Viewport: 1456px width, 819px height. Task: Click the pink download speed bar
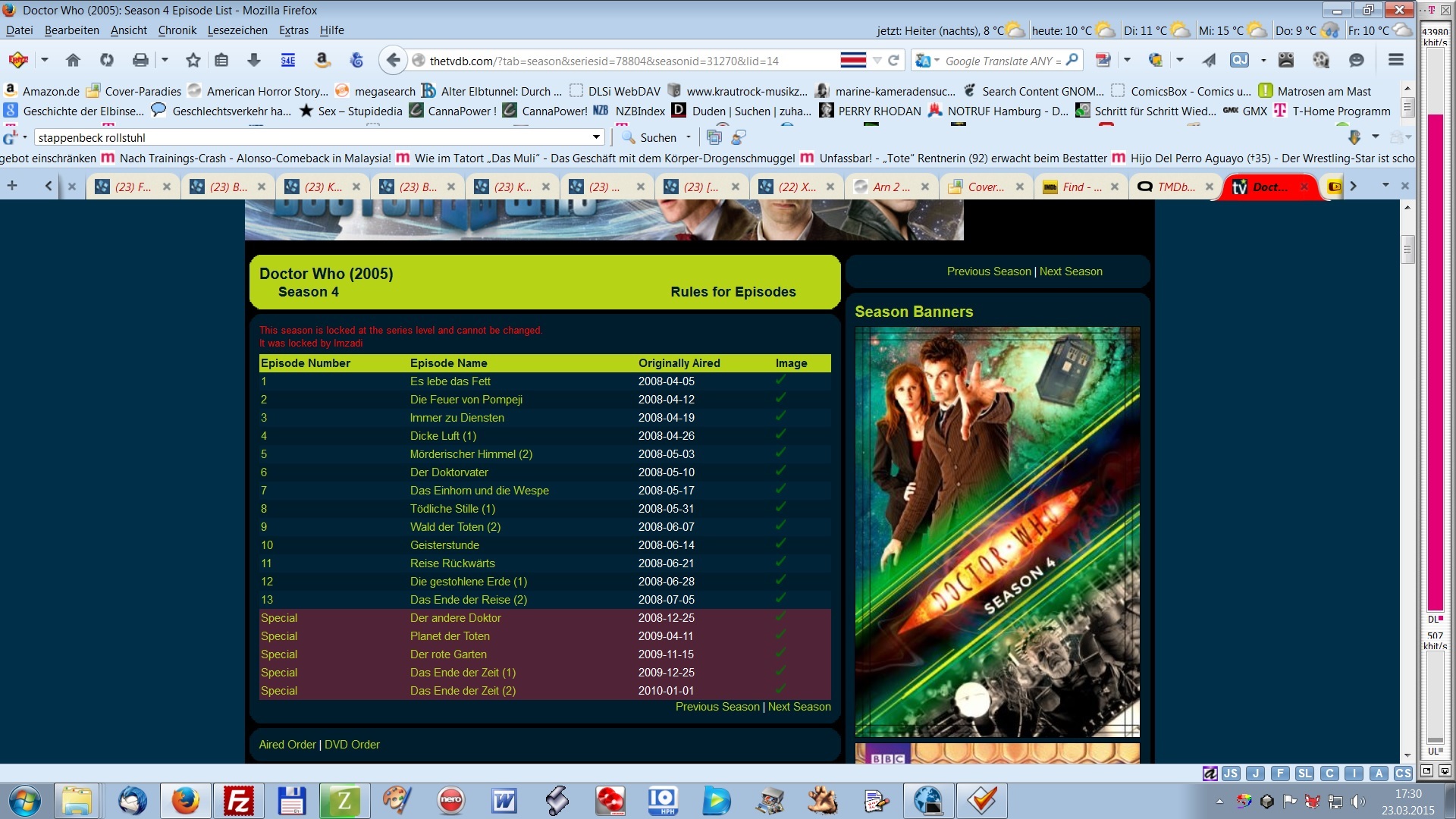[1436, 362]
